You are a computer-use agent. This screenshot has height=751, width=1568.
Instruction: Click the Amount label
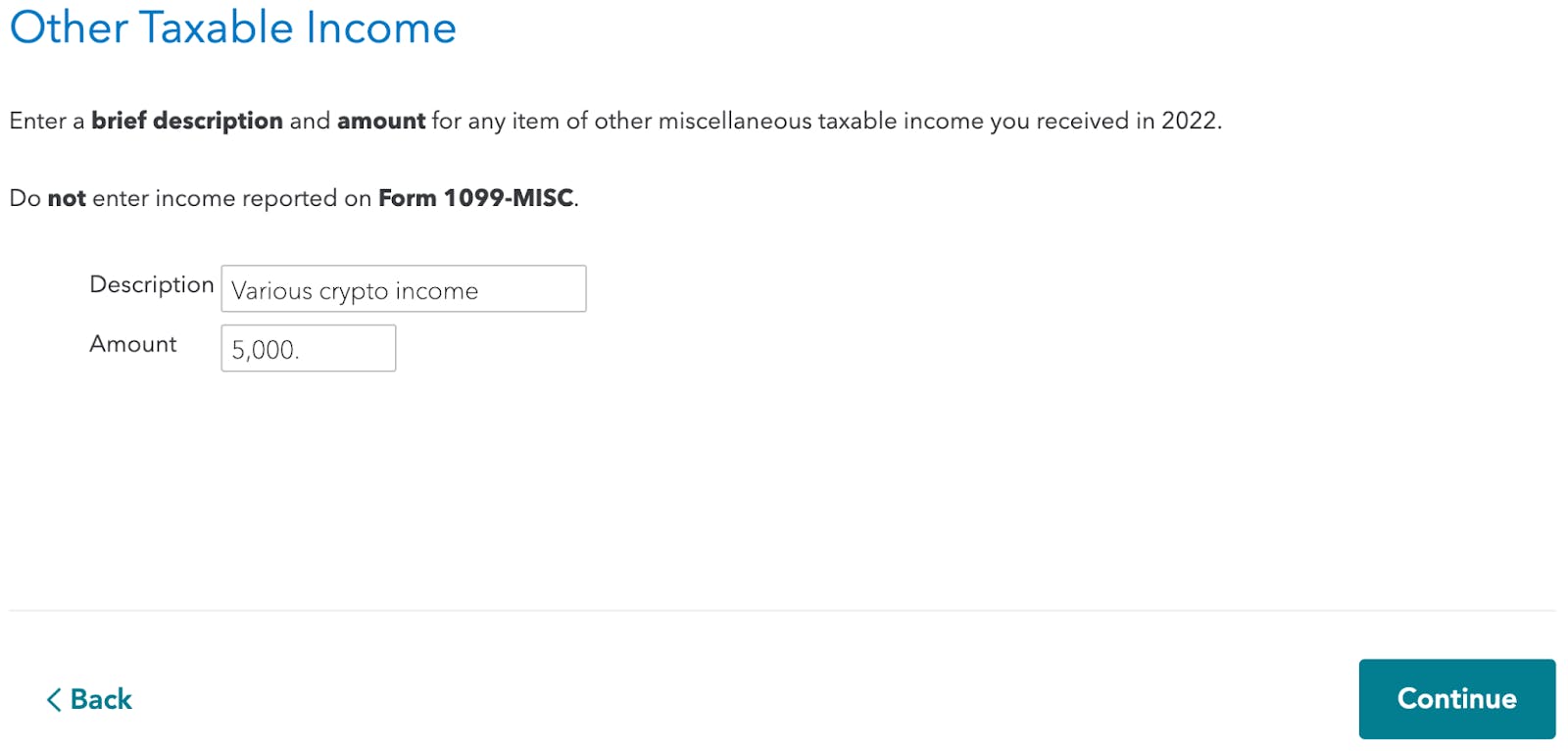click(132, 344)
